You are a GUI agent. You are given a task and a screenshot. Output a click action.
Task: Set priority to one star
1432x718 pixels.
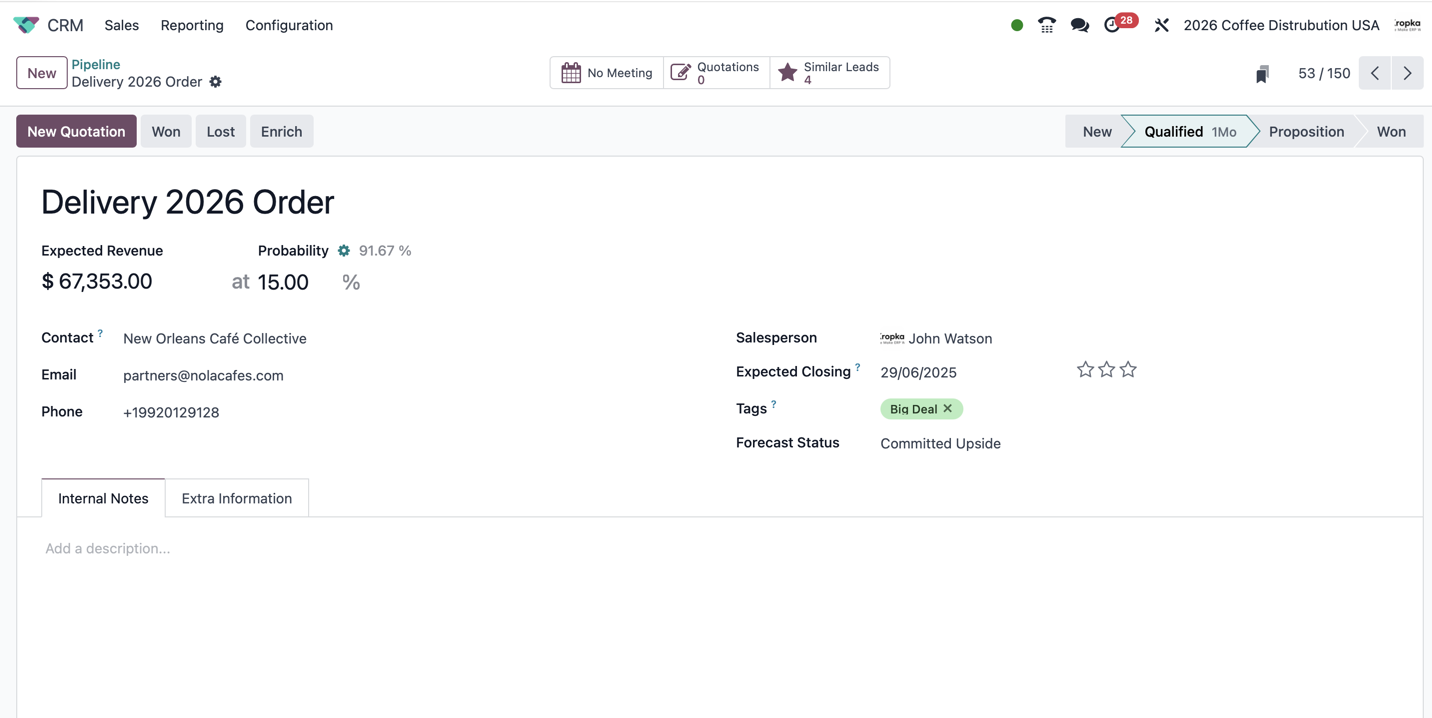coord(1085,370)
